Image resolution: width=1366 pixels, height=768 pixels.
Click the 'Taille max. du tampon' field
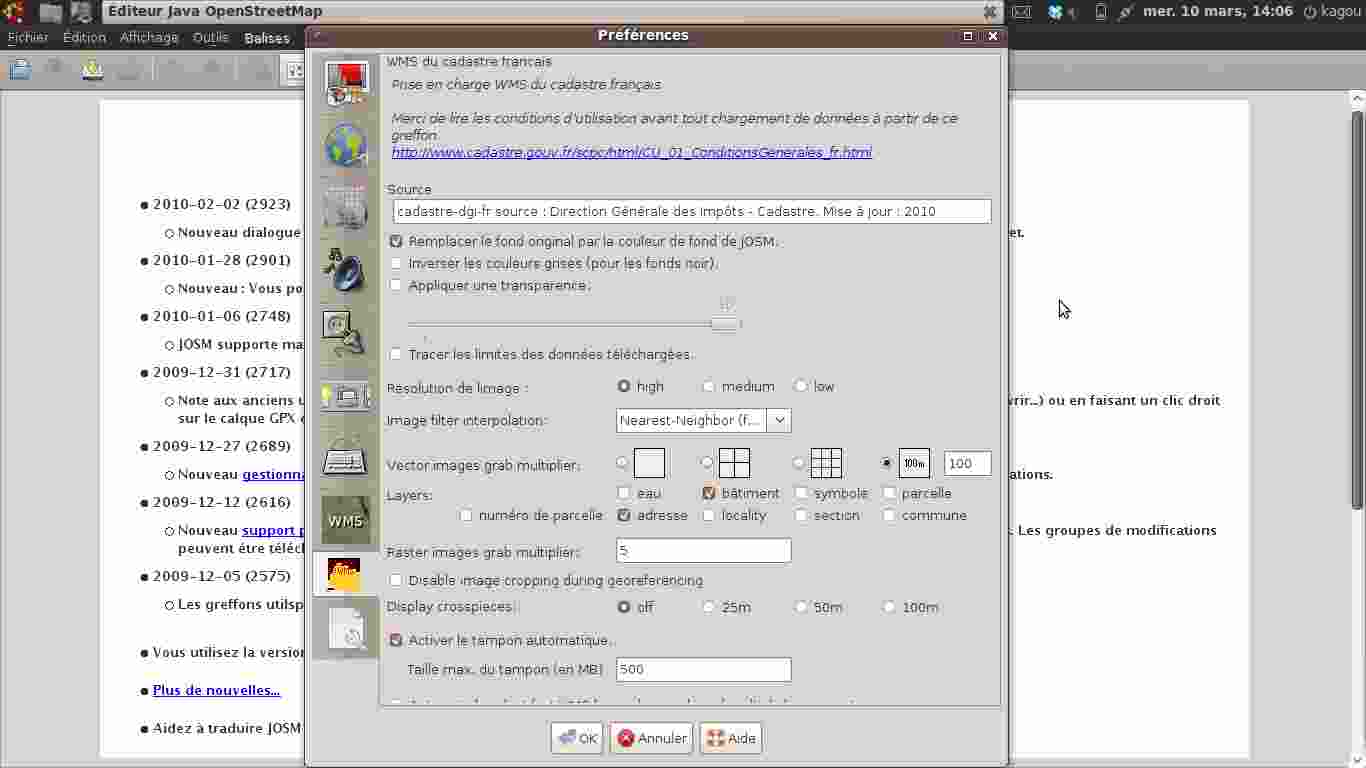(704, 669)
